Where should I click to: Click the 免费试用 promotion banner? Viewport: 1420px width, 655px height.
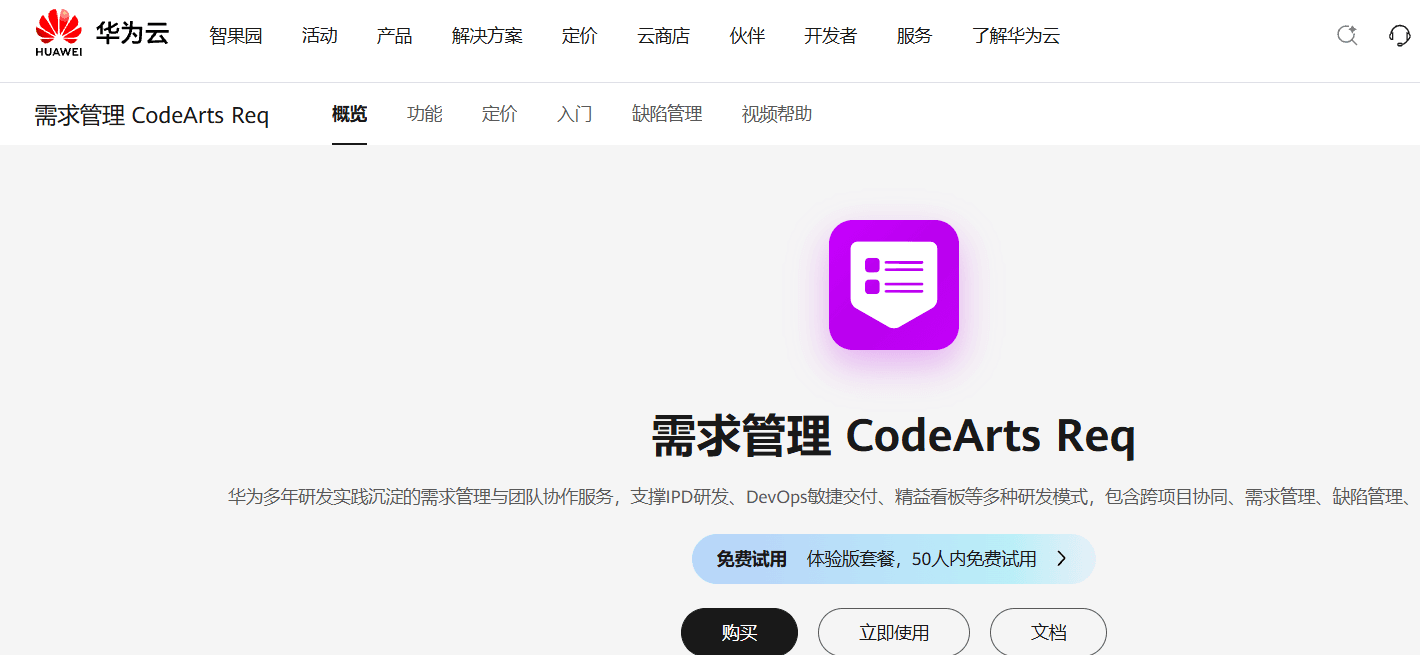[x=894, y=559]
